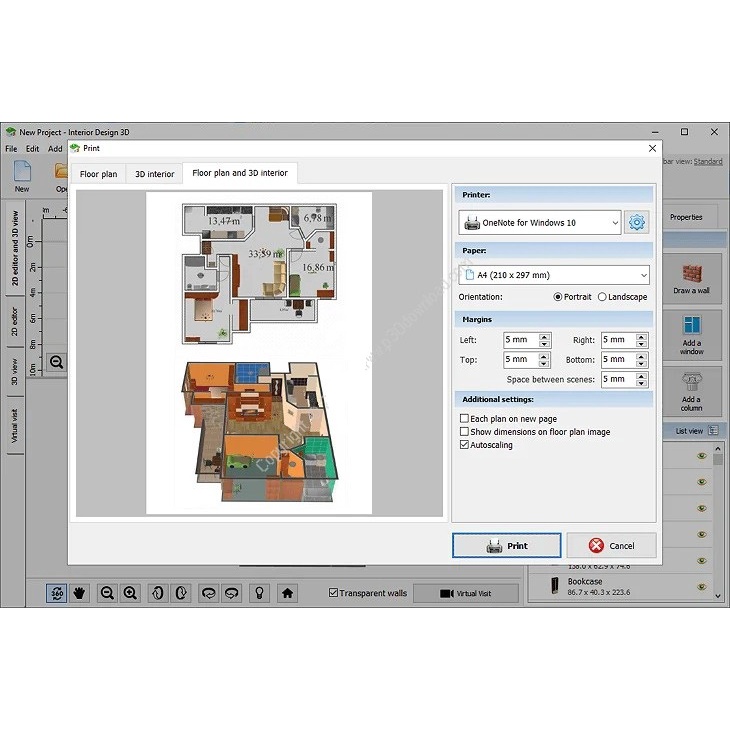
Task: Switch to the 3D interior tab
Action: 155,174
